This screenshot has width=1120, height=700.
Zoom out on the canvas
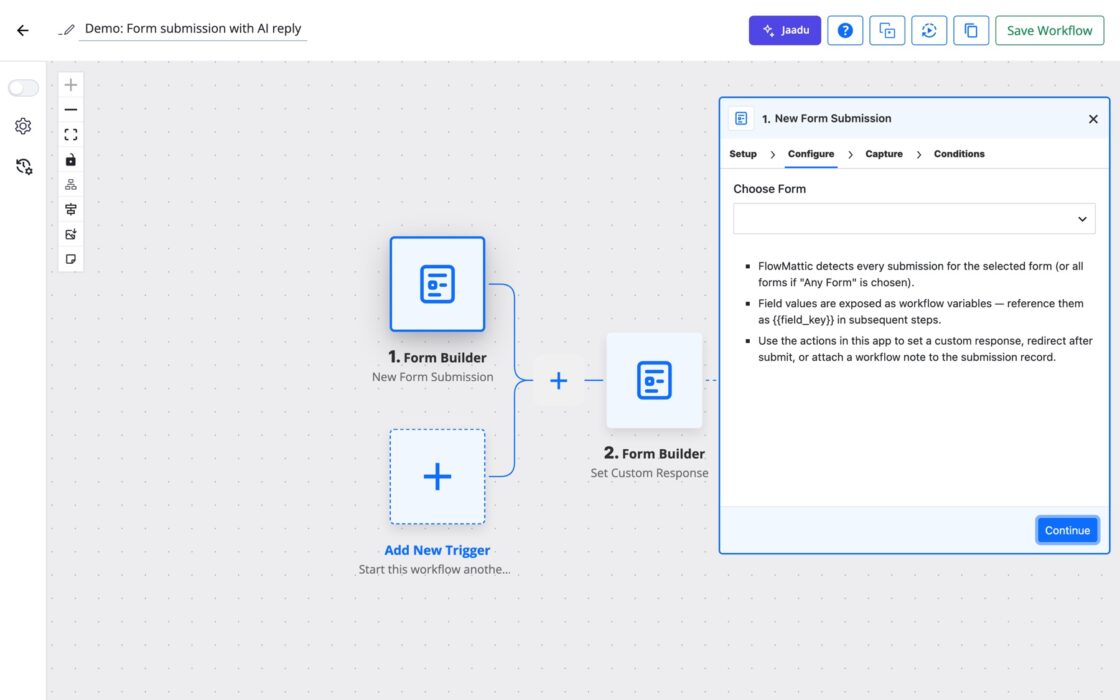[71, 110]
